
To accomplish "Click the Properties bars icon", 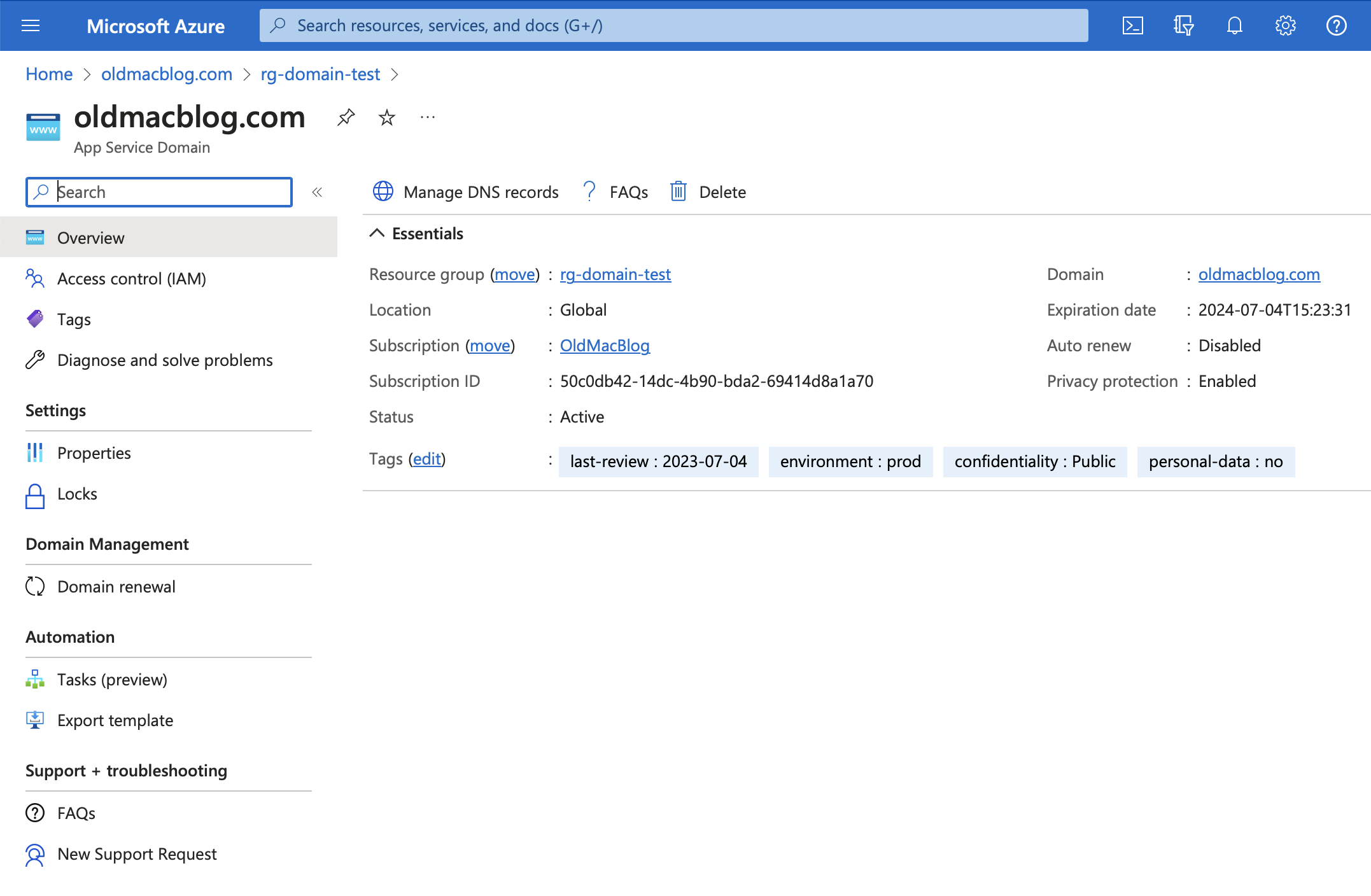I will tap(35, 452).
